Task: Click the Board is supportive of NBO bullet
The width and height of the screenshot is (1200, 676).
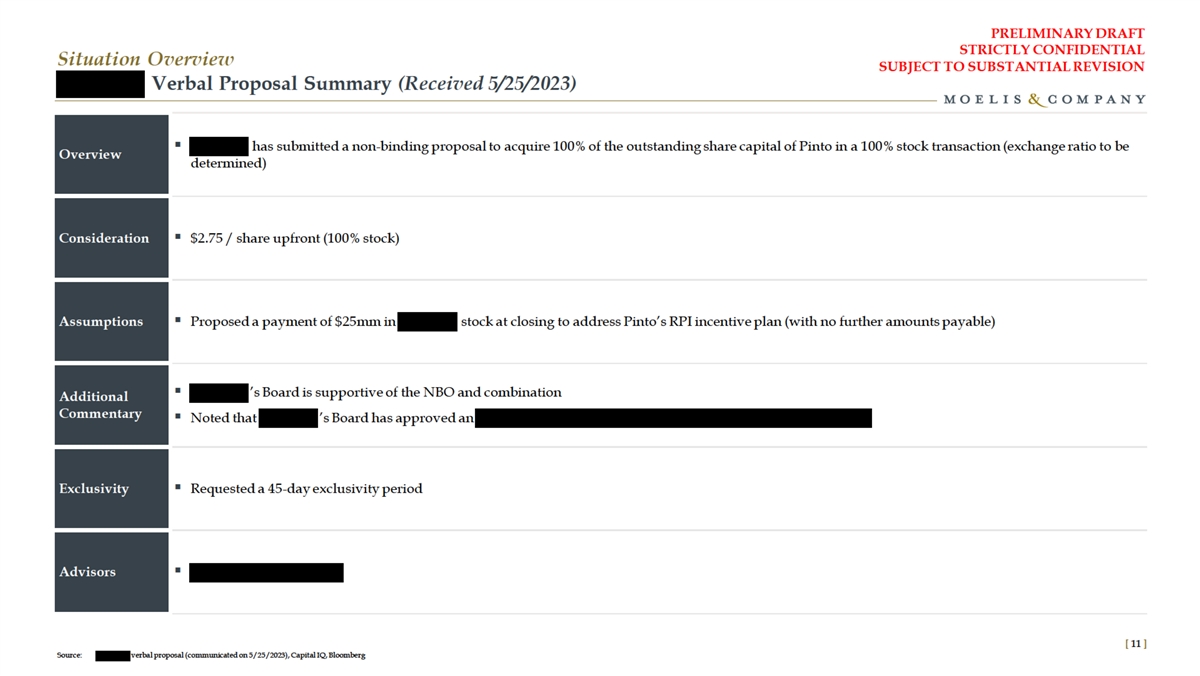Action: (x=404, y=392)
